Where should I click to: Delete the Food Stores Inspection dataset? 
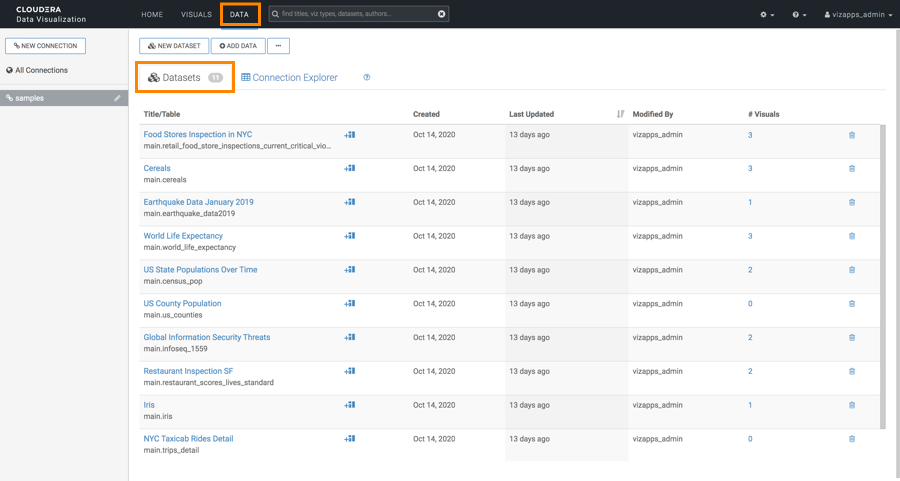(852, 135)
